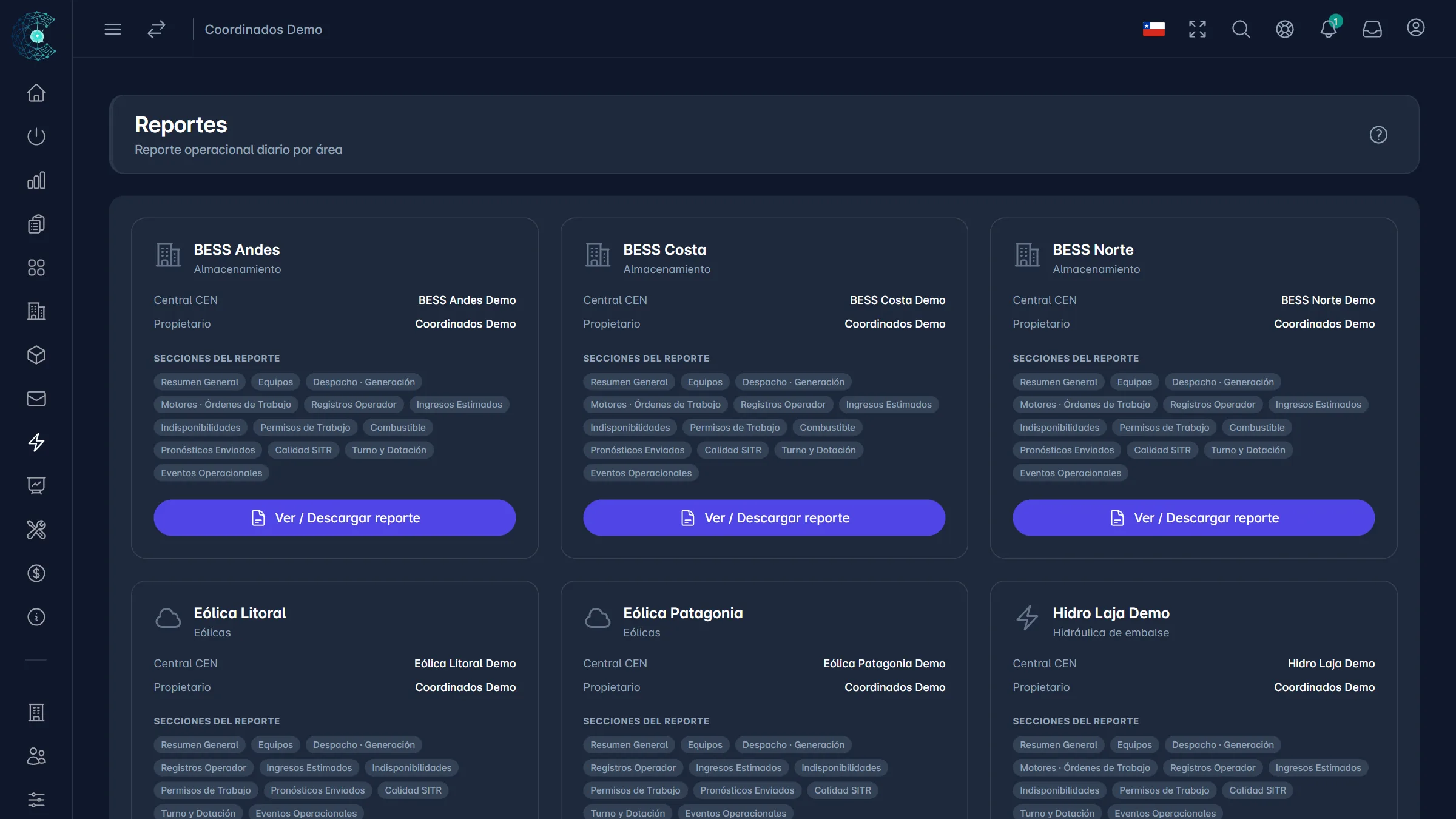Click the BESS Andes card title
The width and height of the screenshot is (1456, 819).
click(237, 249)
